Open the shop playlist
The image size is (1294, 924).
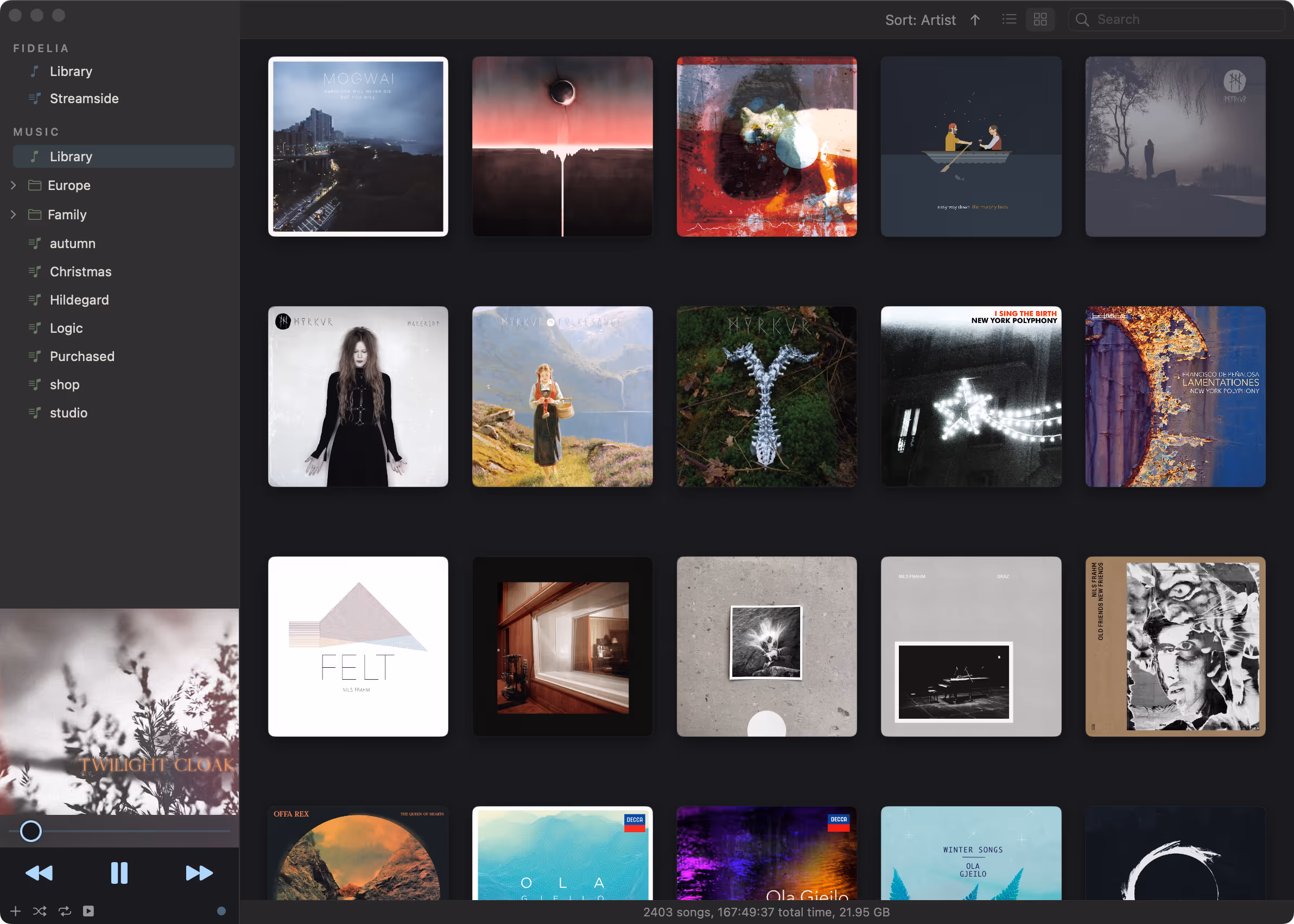tap(64, 384)
